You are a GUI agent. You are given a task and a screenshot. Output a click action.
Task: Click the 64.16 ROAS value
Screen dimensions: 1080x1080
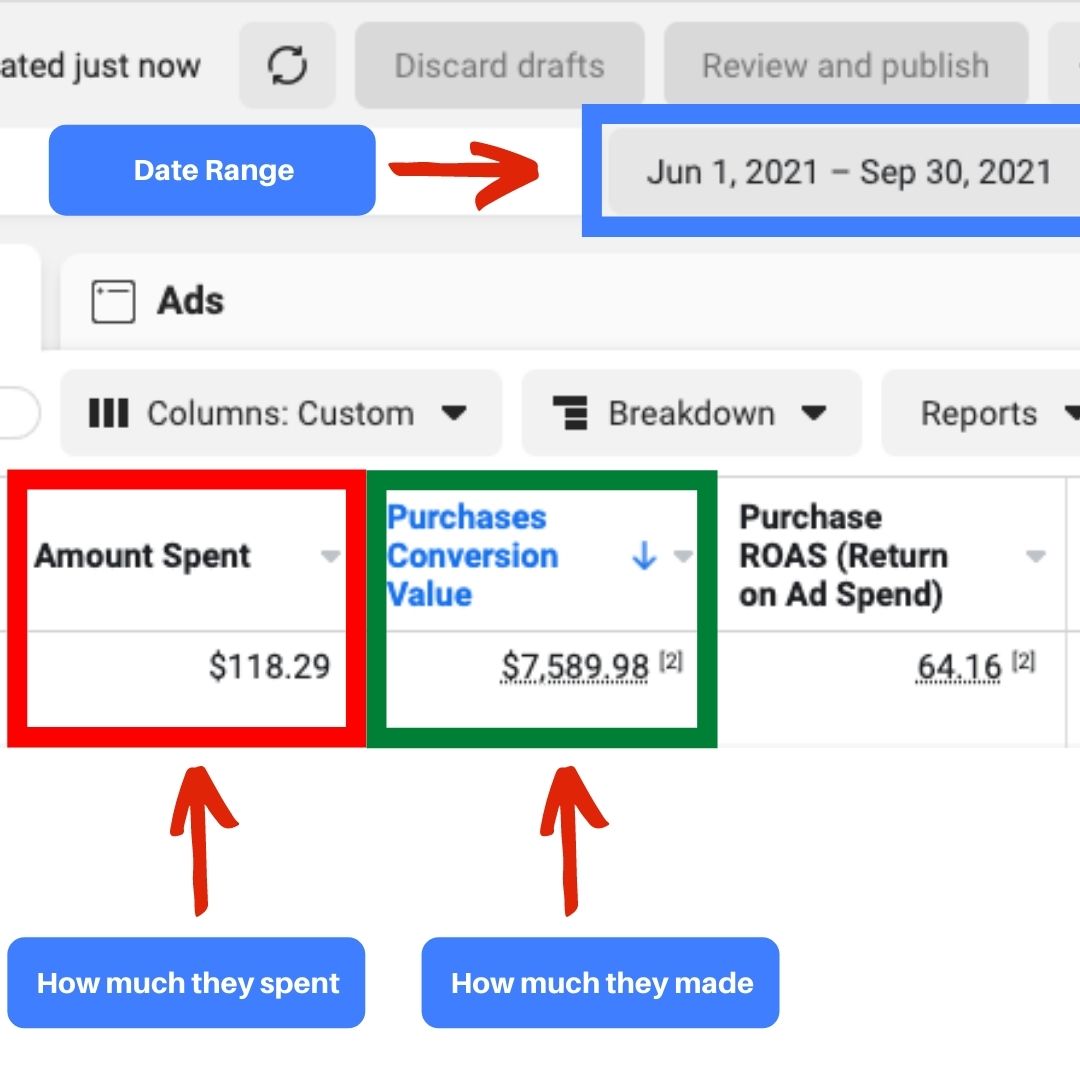pos(958,666)
